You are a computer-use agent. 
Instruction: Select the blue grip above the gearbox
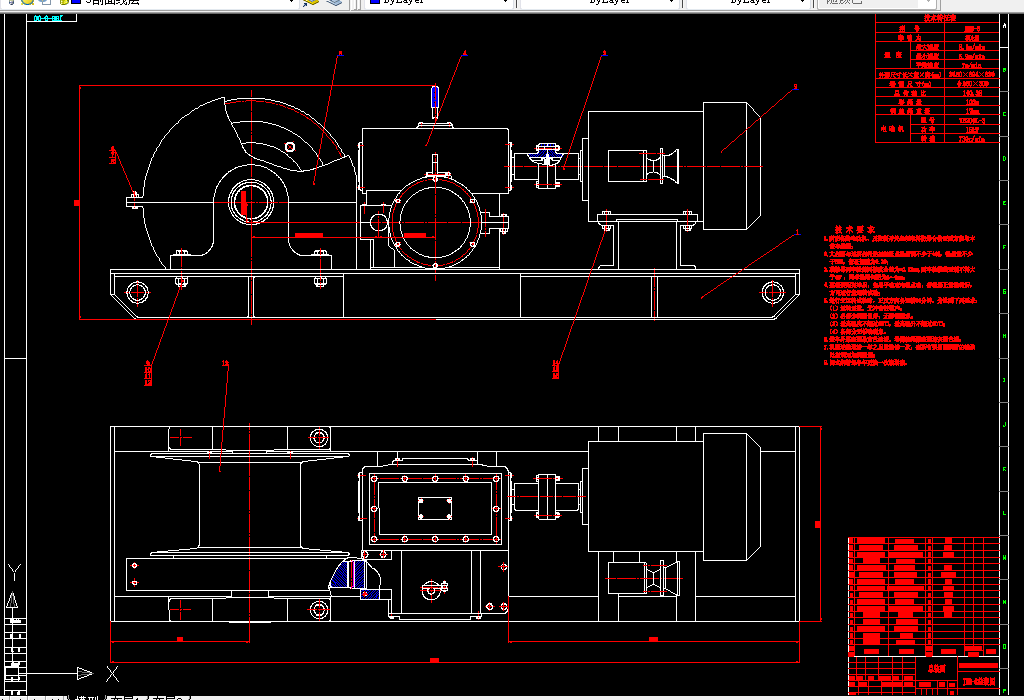pyautogui.click(x=435, y=97)
